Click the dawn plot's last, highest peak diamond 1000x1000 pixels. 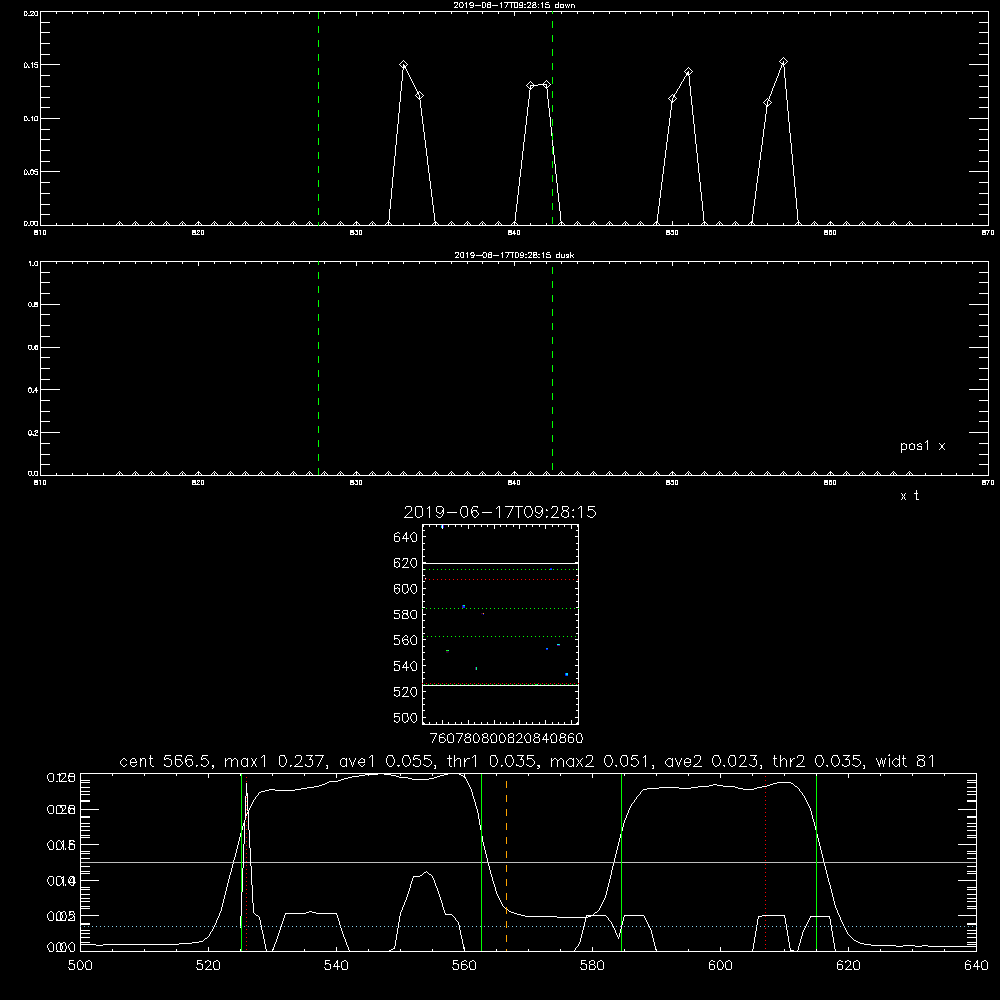coord(783,61)
